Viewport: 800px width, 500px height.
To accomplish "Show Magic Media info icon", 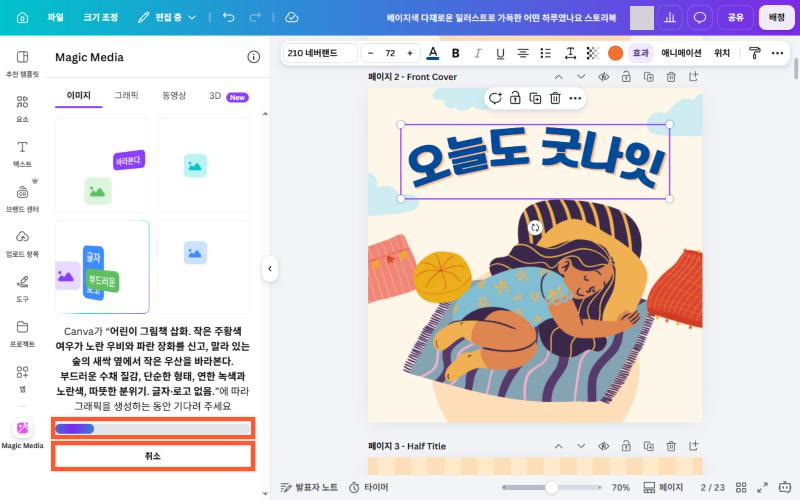I will pyautogui.click(x=254, y=57).
